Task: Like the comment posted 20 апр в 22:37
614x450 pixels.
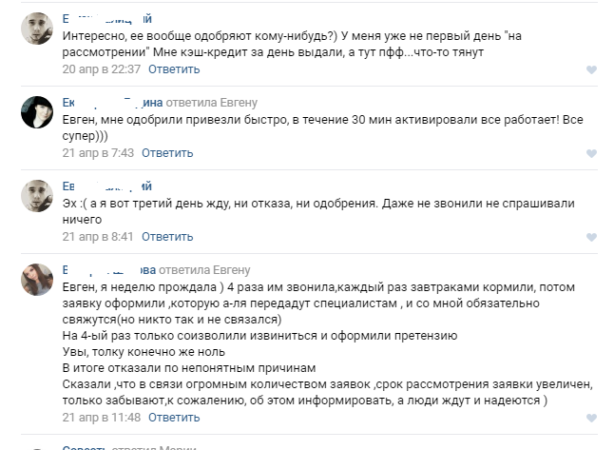Action: pyautogui.click(x=591, y=69)
